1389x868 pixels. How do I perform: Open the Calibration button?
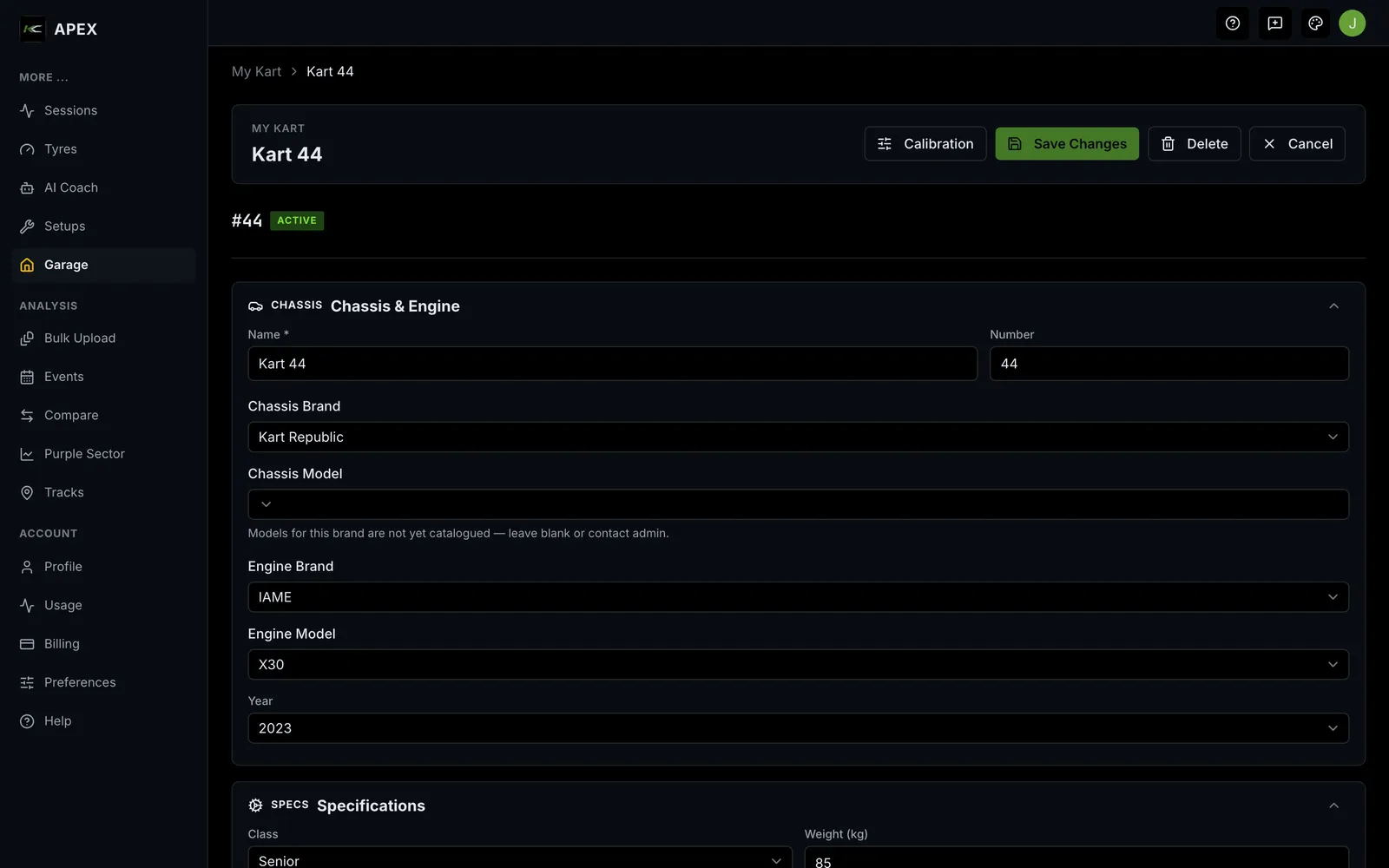(925, 144)
